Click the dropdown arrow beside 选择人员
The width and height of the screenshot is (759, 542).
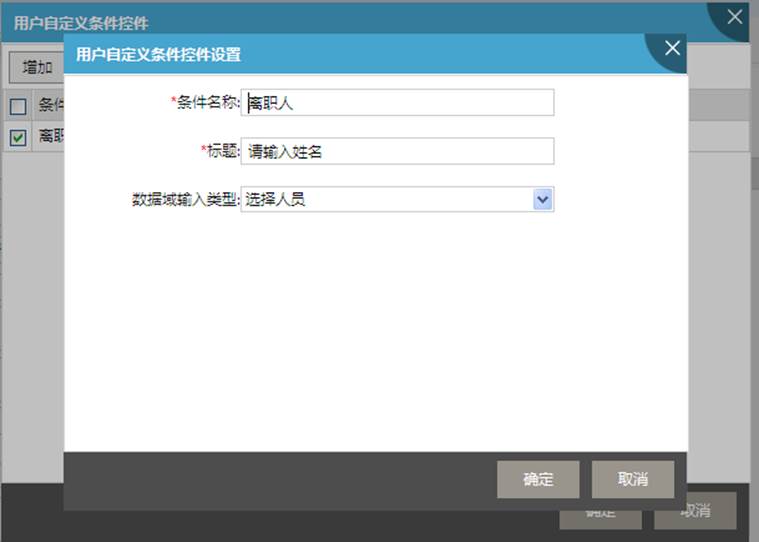point(542,200)
